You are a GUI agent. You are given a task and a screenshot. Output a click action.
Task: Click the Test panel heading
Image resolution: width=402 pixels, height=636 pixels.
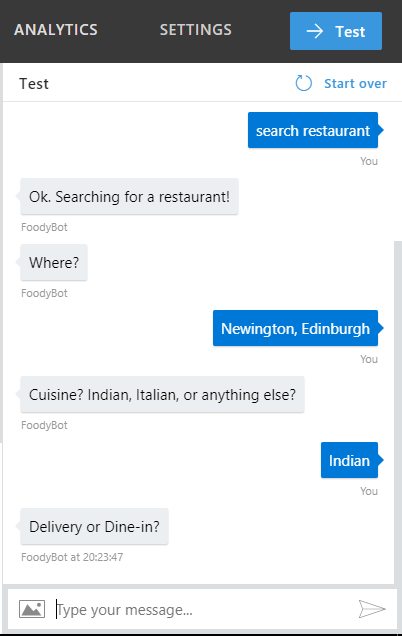pos(34,84)
